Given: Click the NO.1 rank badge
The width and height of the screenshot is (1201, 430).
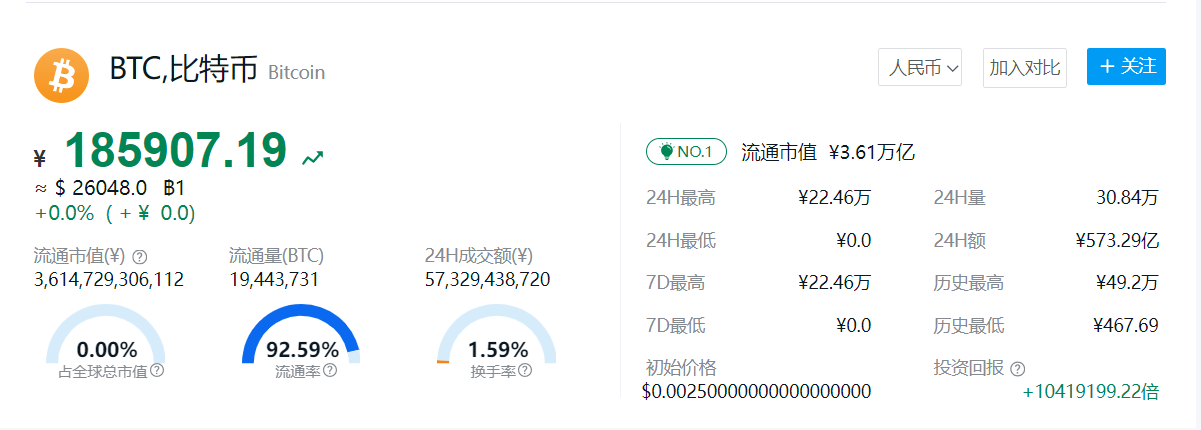Looking at the screenshot, I should pos(686,152).
